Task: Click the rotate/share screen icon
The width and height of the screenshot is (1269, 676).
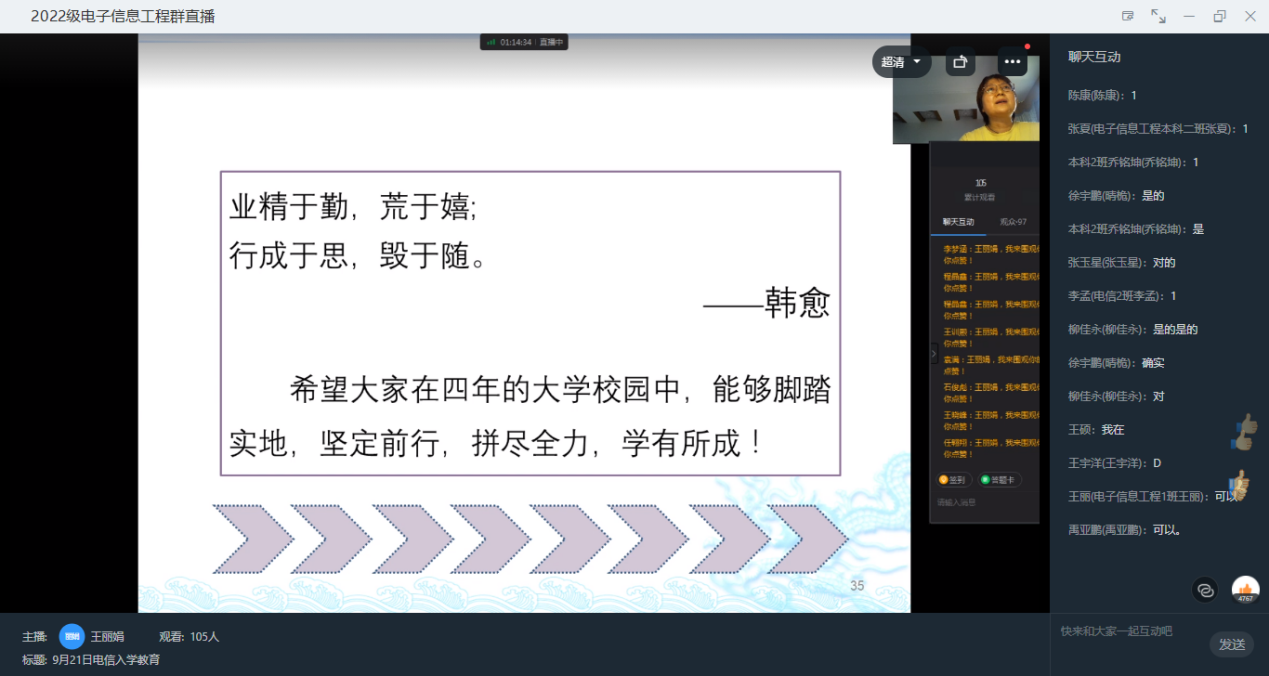Action: 960,62
